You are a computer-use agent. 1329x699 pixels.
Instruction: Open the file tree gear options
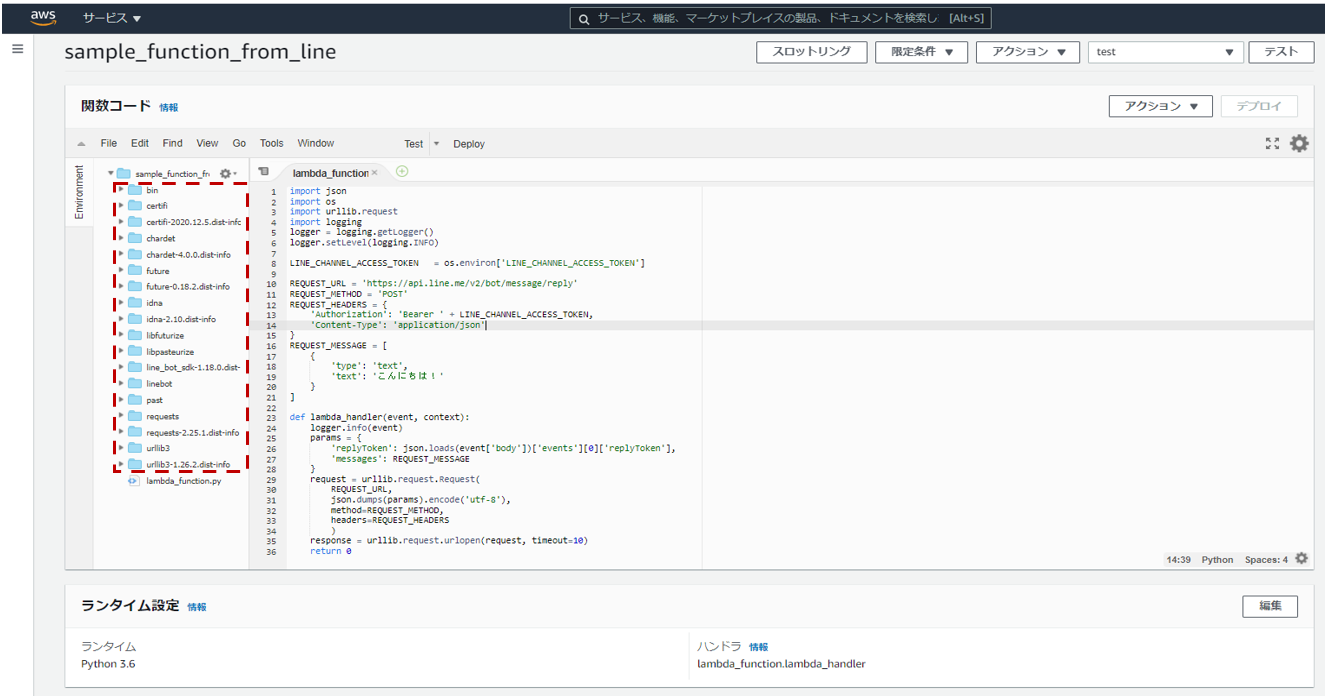[x=226, y=173]
